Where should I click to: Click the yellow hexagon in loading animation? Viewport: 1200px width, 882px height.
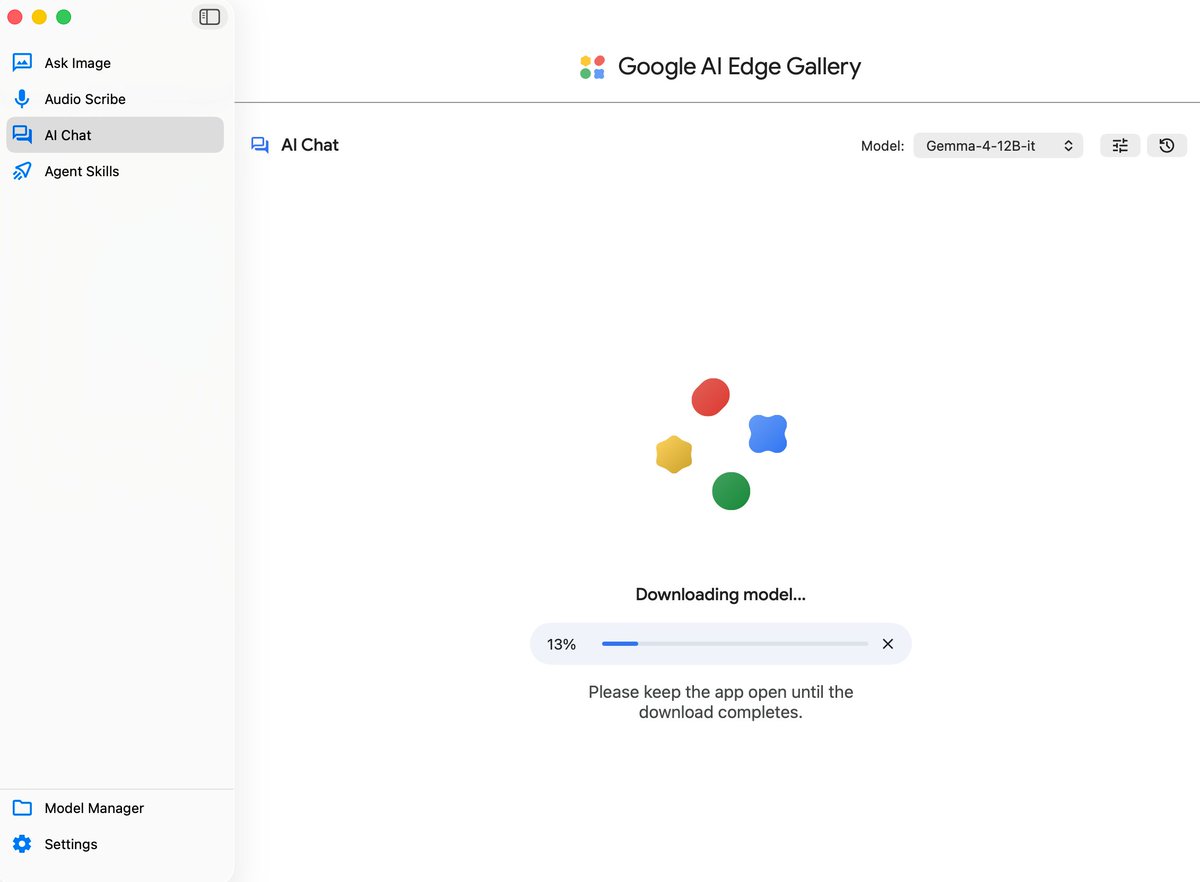(674, 455)
